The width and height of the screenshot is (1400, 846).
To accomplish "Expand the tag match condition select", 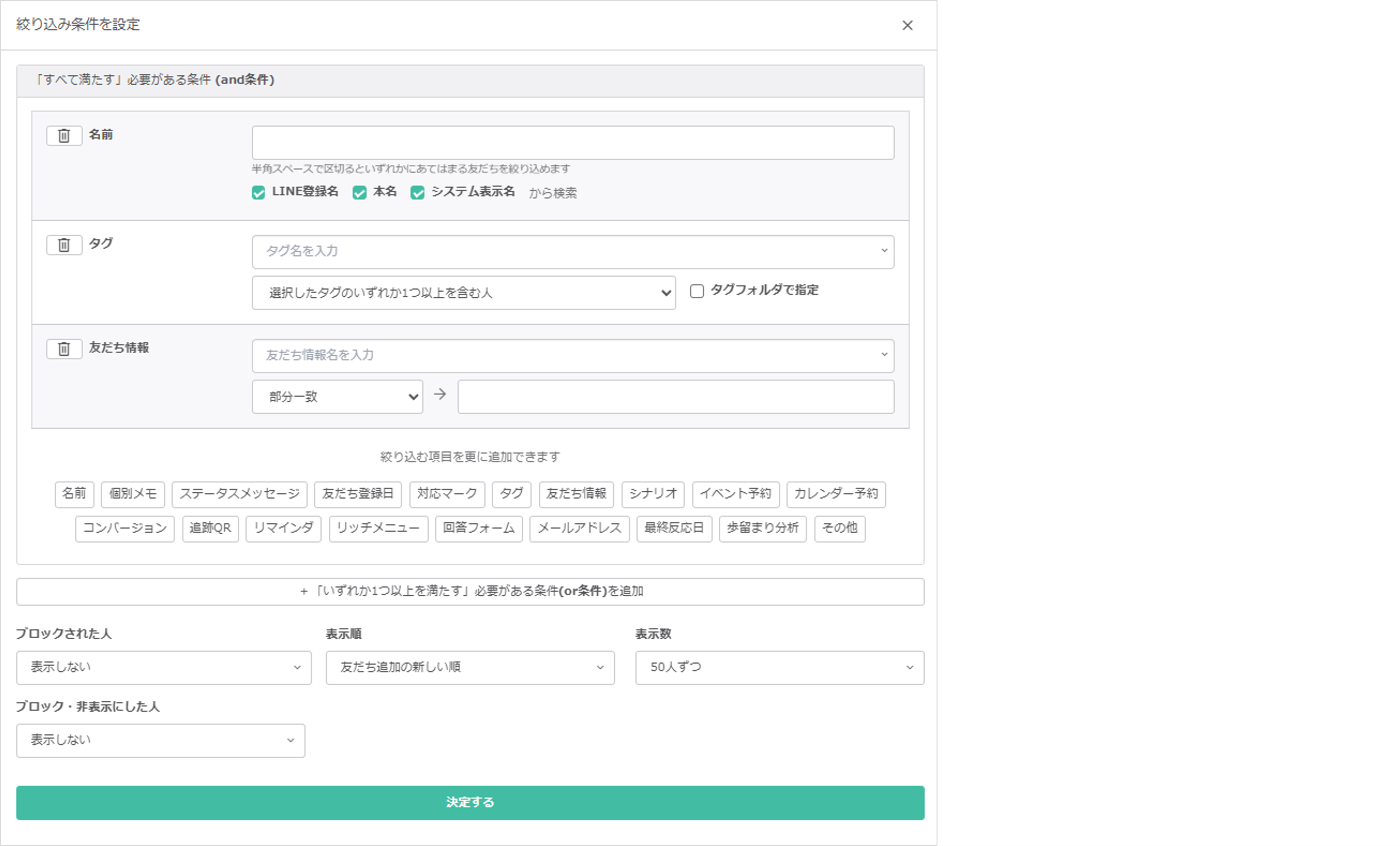I will coord(463,293).
